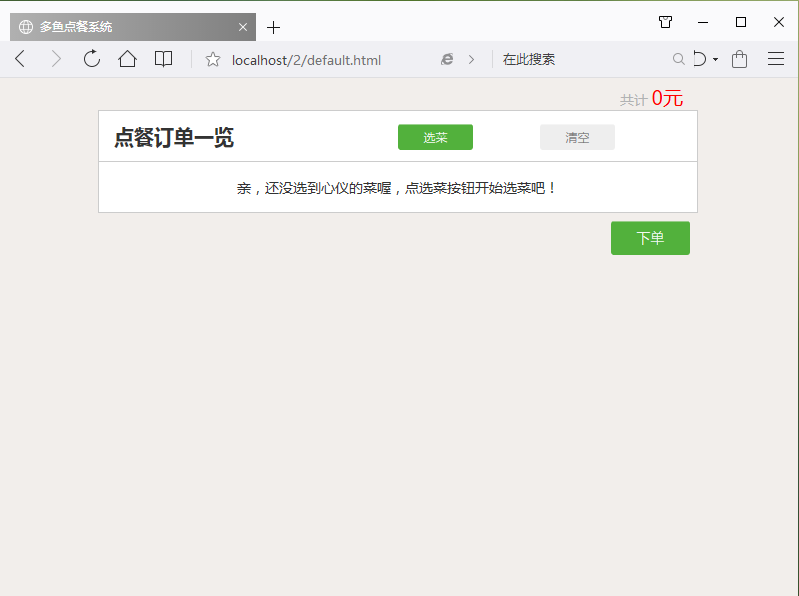Click the green 选菜 button

(x=435, y=137)
